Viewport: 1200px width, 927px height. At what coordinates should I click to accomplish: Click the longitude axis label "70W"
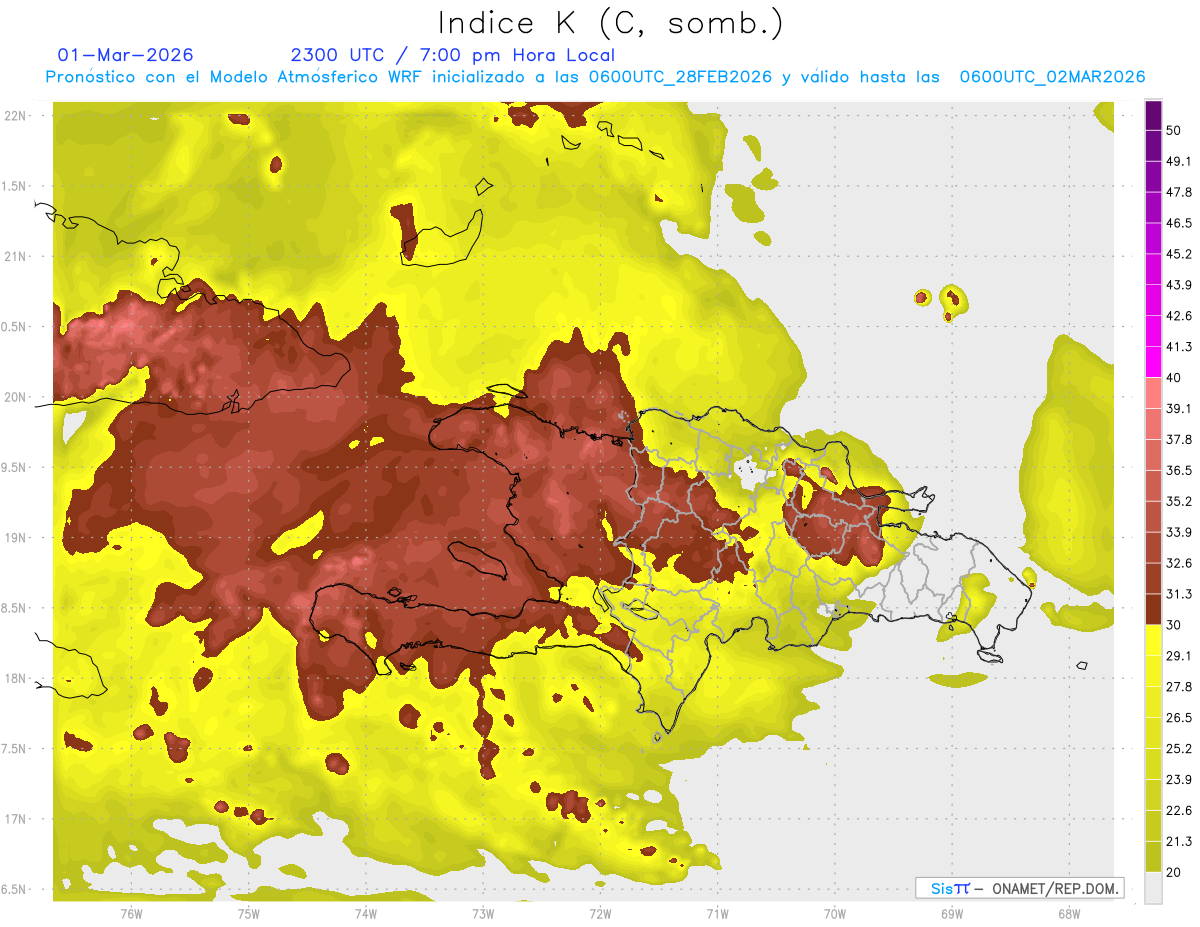coord(834,914)
